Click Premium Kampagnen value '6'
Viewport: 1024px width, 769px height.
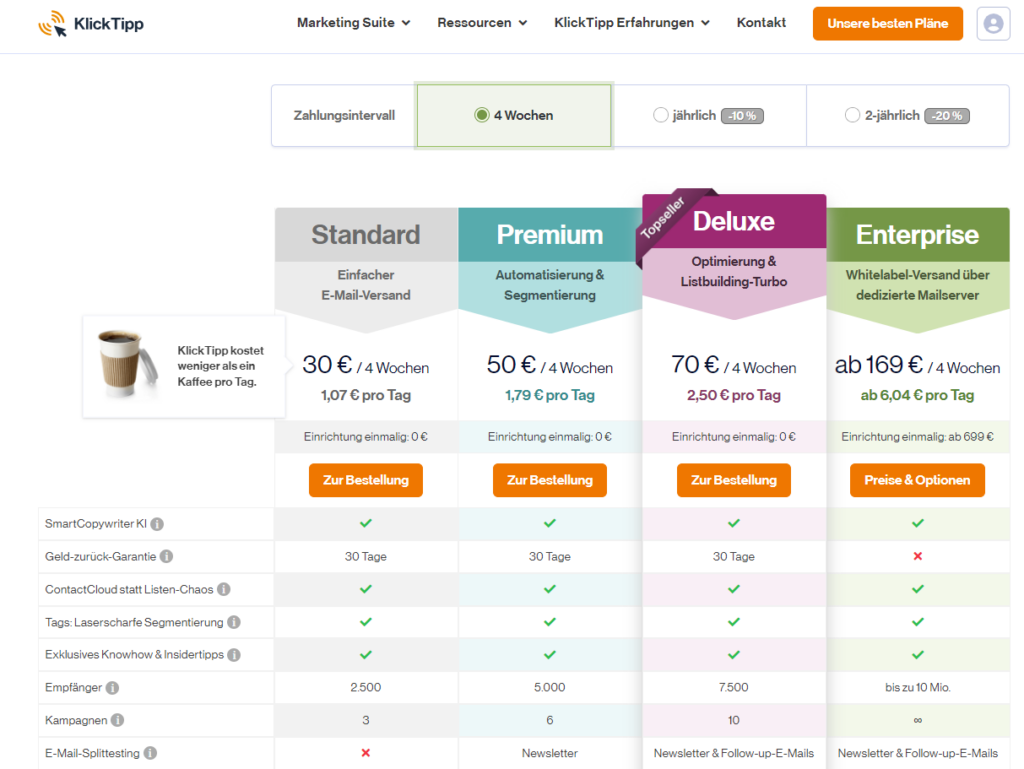point(550,720)
